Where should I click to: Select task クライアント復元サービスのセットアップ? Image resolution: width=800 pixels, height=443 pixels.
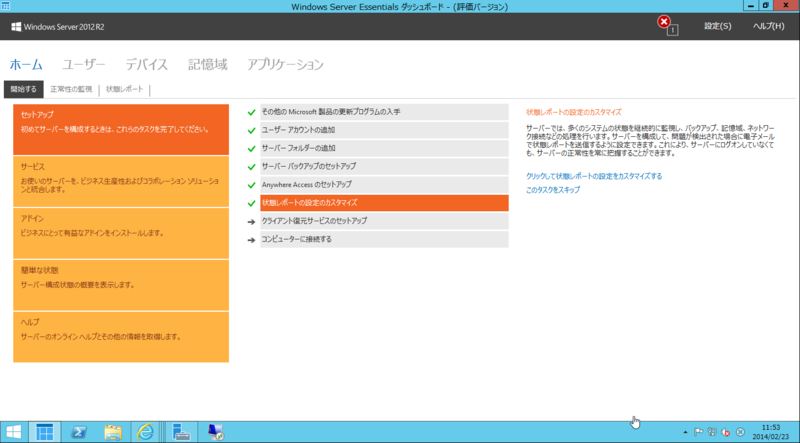tap(384, 221)
